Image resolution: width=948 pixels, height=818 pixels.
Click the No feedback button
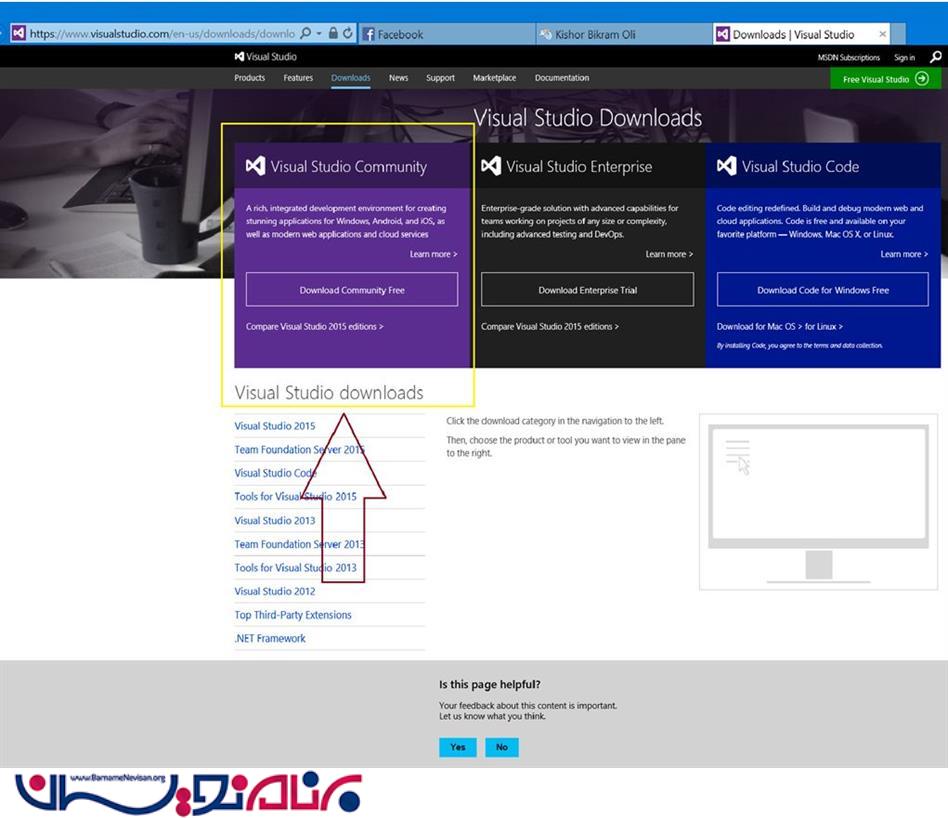pyautogui.click(x=502, y=747)
